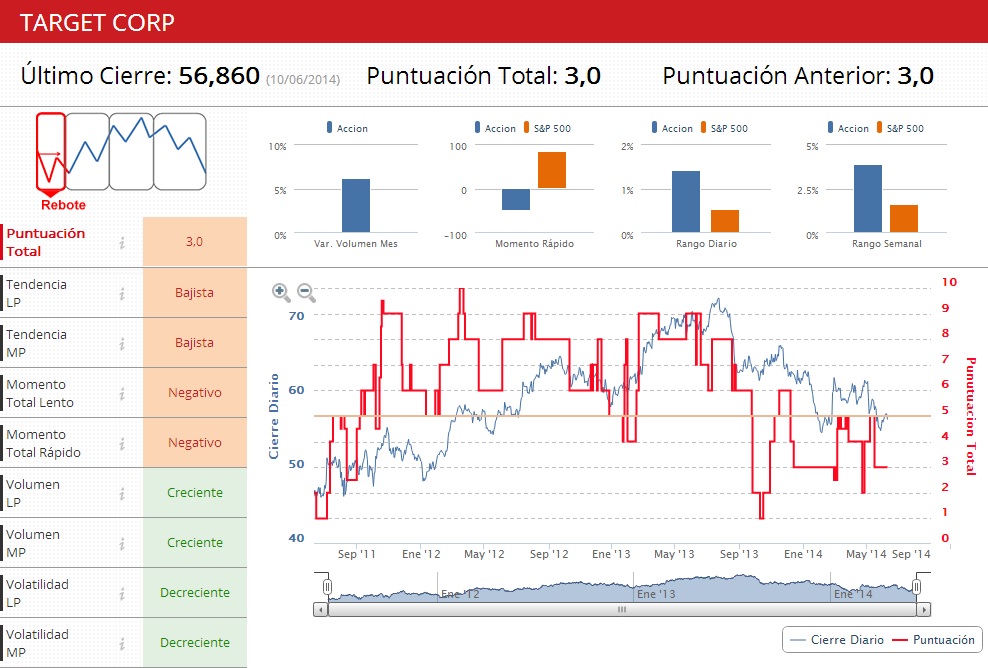The height and width of the screenshot is (668, 988).
Task: Click the date (10/06/2014) text
Action: [302, 80]
